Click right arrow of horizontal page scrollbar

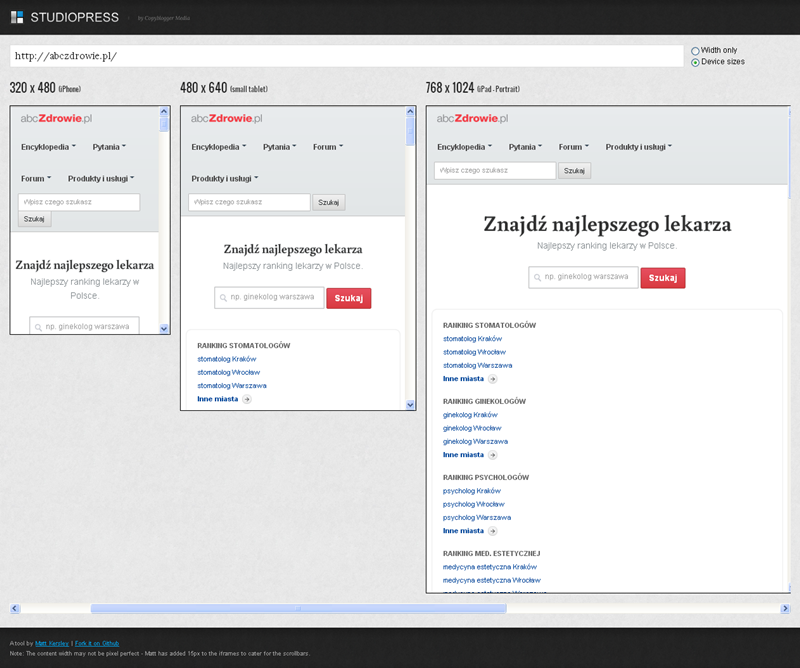(x=785, y=608)
